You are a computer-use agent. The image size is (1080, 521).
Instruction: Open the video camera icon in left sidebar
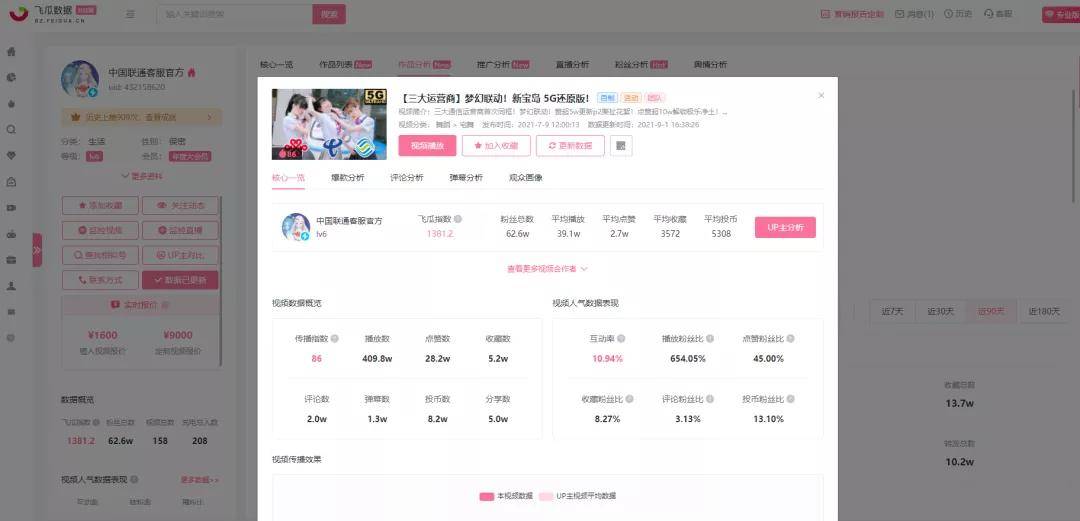[x=11, y=207]
